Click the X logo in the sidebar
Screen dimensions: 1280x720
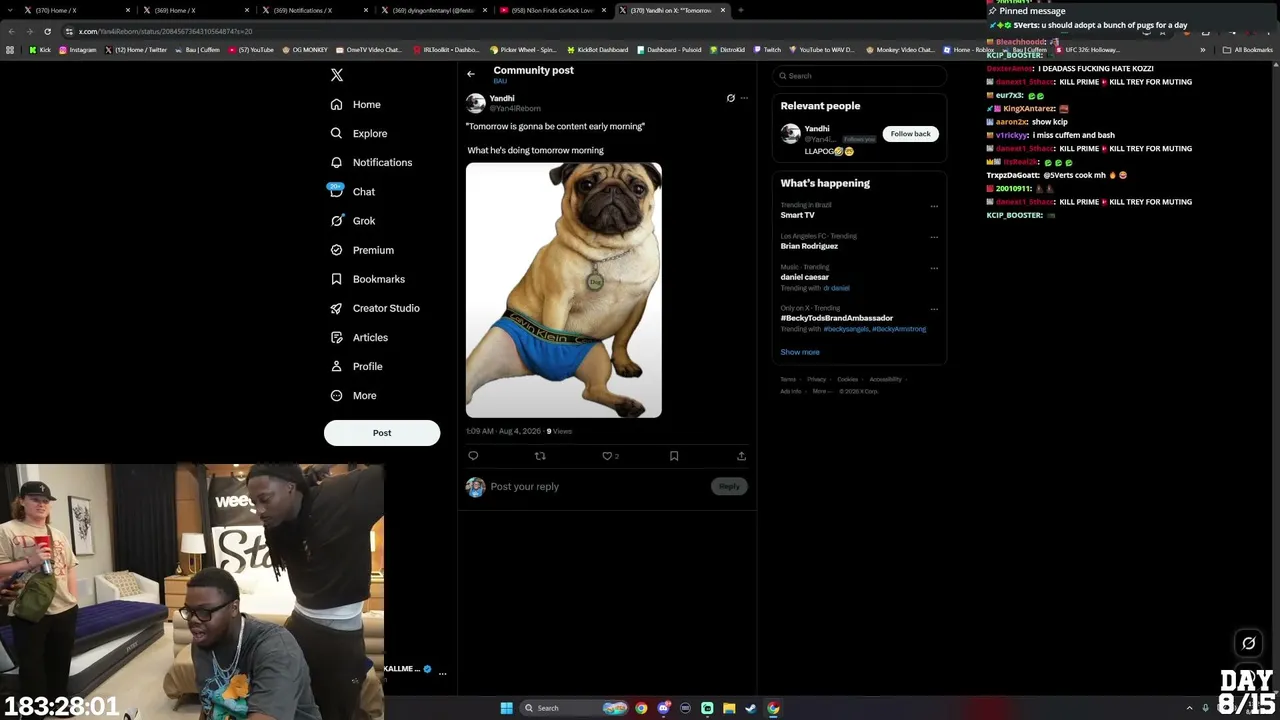tap(337, 75)
